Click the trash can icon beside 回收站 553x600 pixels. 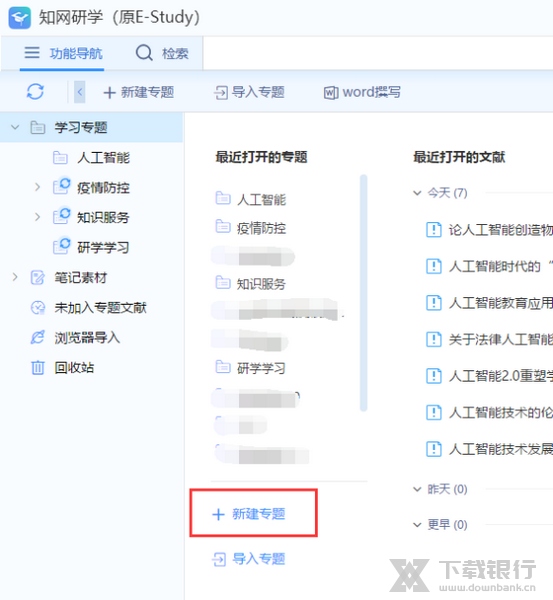pos(38,367)
